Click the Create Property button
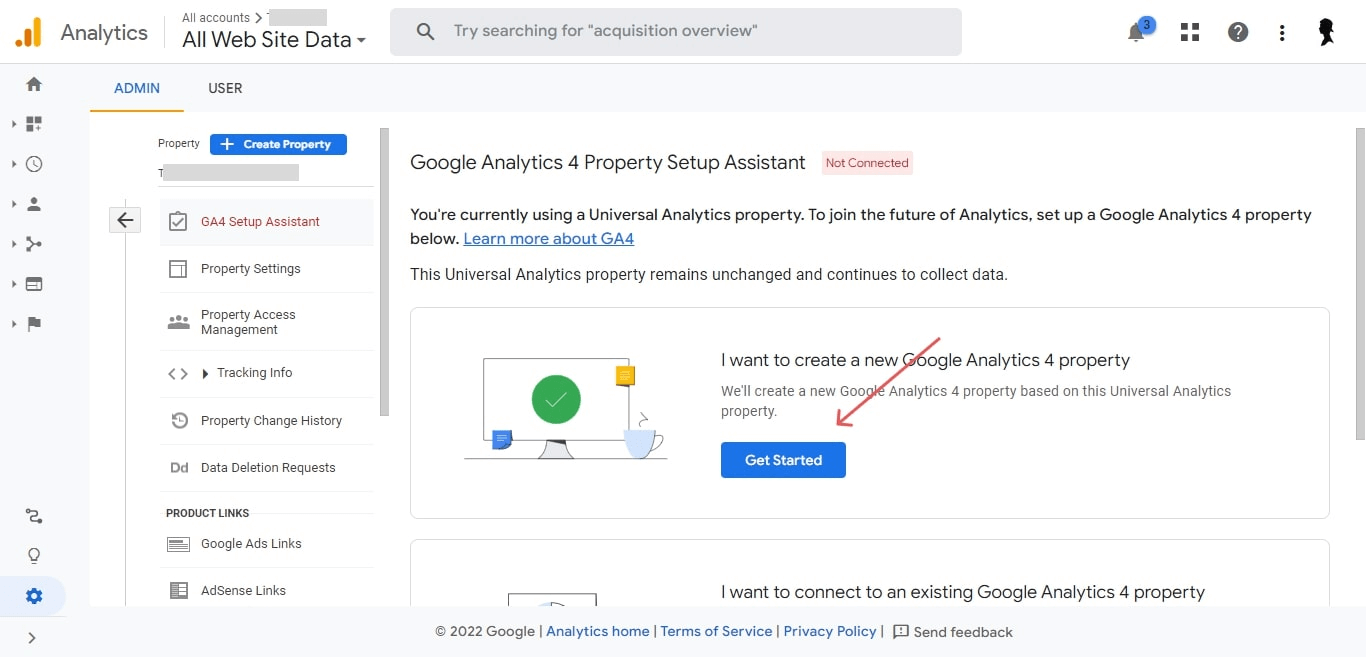 click(x=278, y=144)
